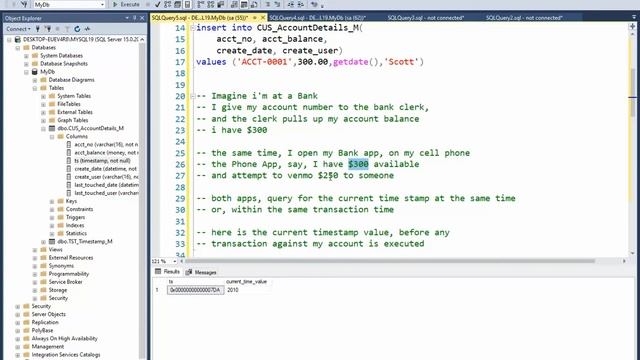Click Results to File toolbar icon
This screenshot has height=360, width=640.
point(253,4)
